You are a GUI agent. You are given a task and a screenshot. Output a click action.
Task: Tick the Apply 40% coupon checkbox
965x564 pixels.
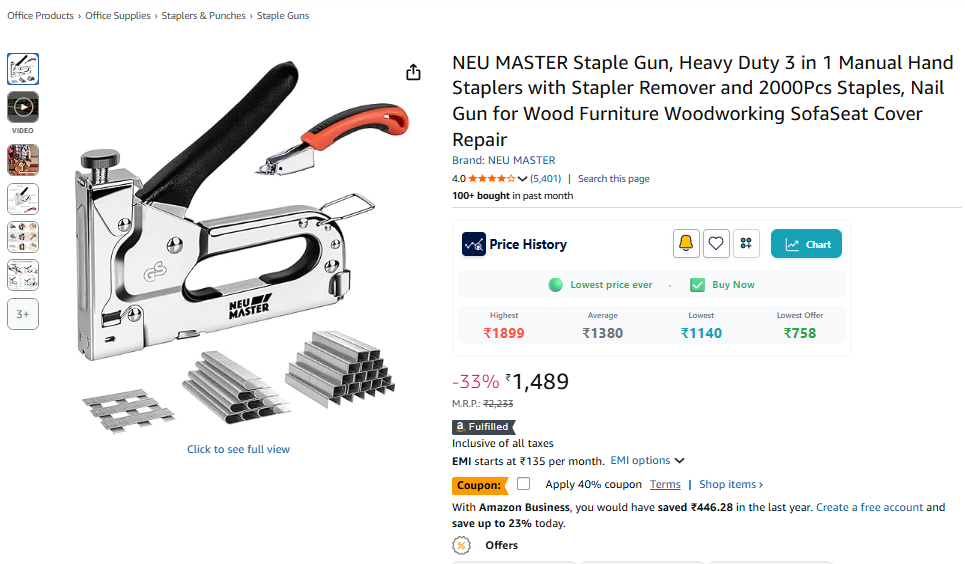(524, 484)
